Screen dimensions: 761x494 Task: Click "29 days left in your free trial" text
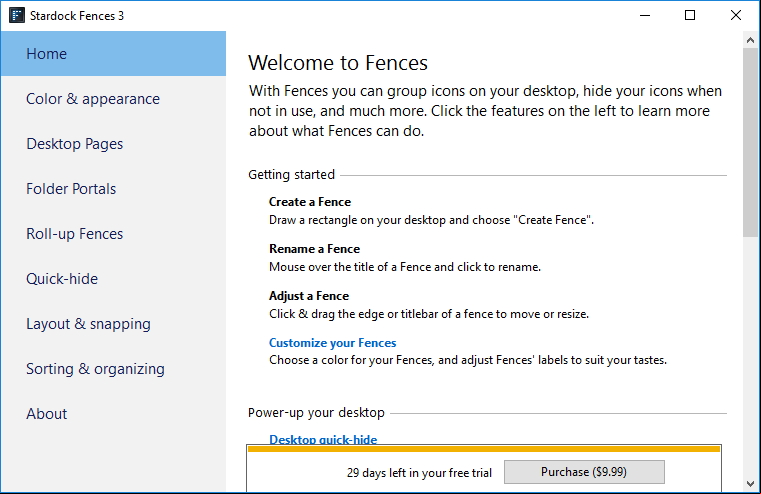[419, 473]
